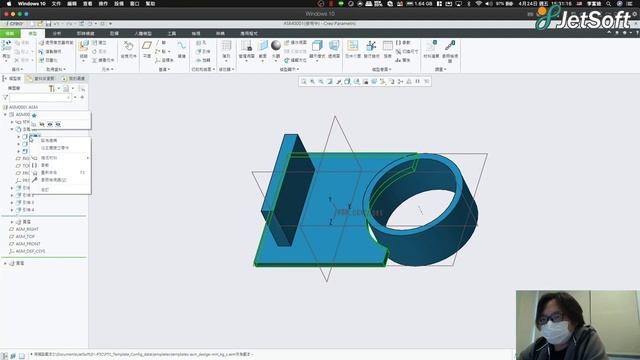Open the Component (元件) group dropdown

tap(108, 69)
